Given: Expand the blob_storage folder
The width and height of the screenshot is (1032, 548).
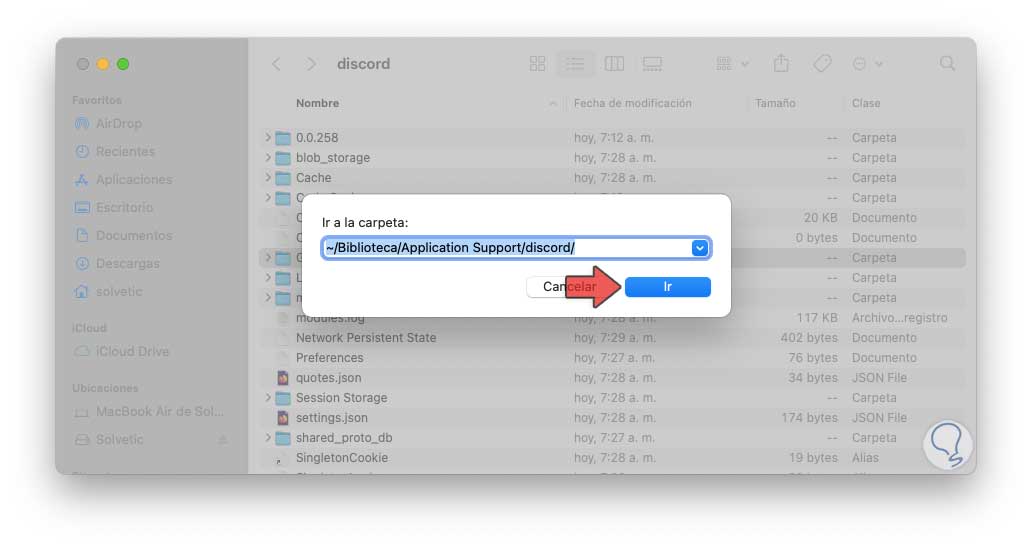Looking at the screenshot, I should pyautogui.click(x=268, y=157).
